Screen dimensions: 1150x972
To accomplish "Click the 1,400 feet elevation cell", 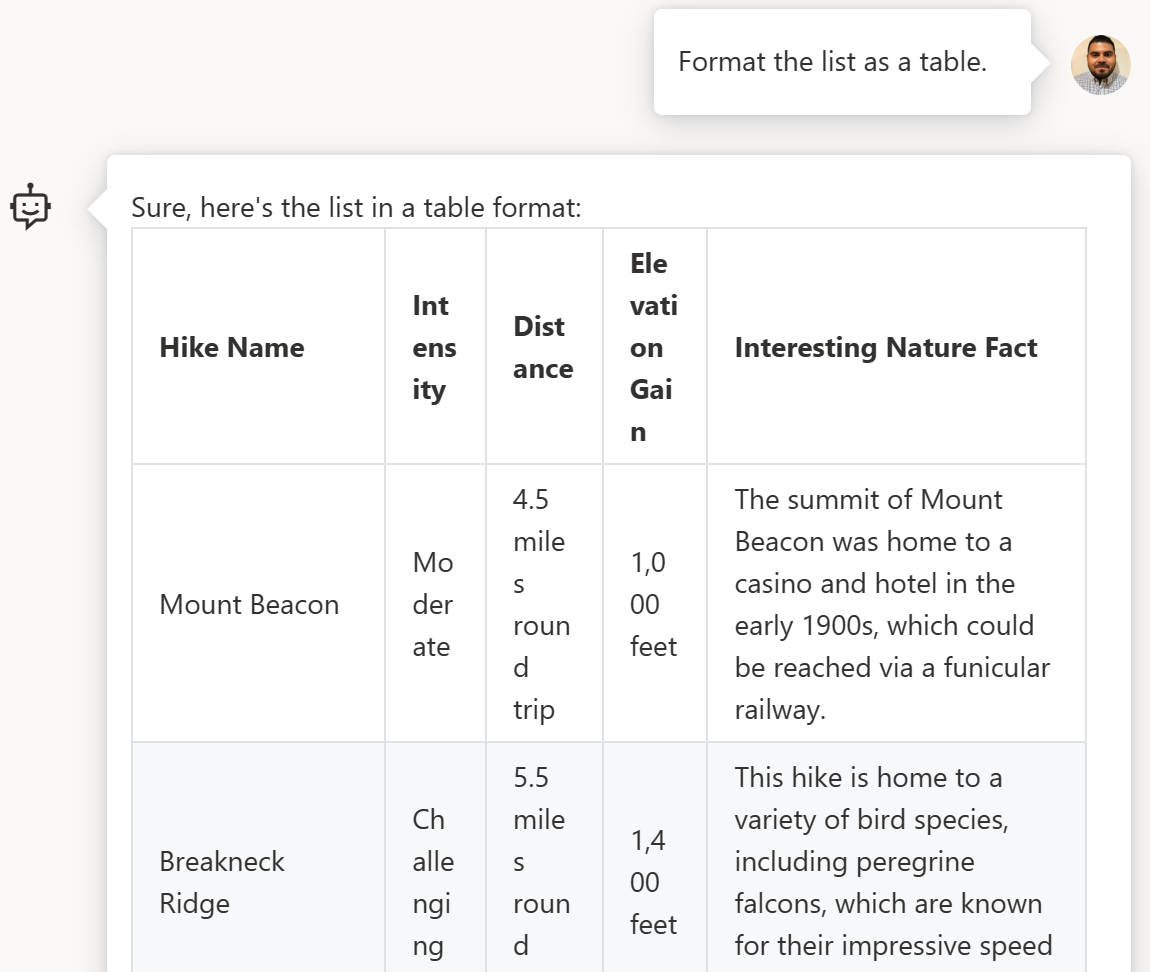I will tap(653, 882).
